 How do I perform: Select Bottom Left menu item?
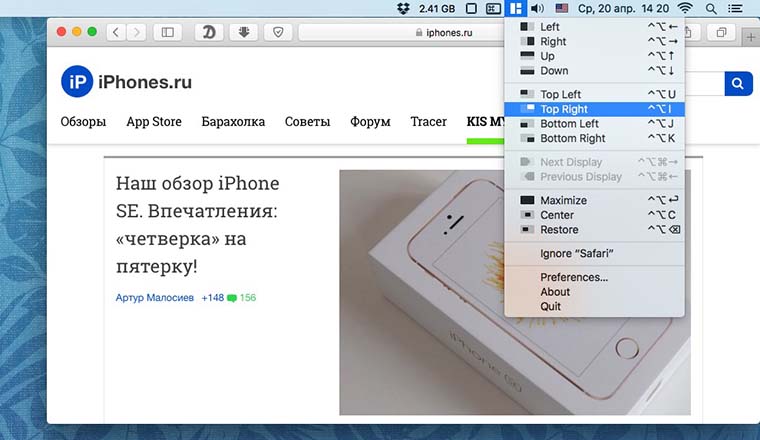click(x=594, y=124)
